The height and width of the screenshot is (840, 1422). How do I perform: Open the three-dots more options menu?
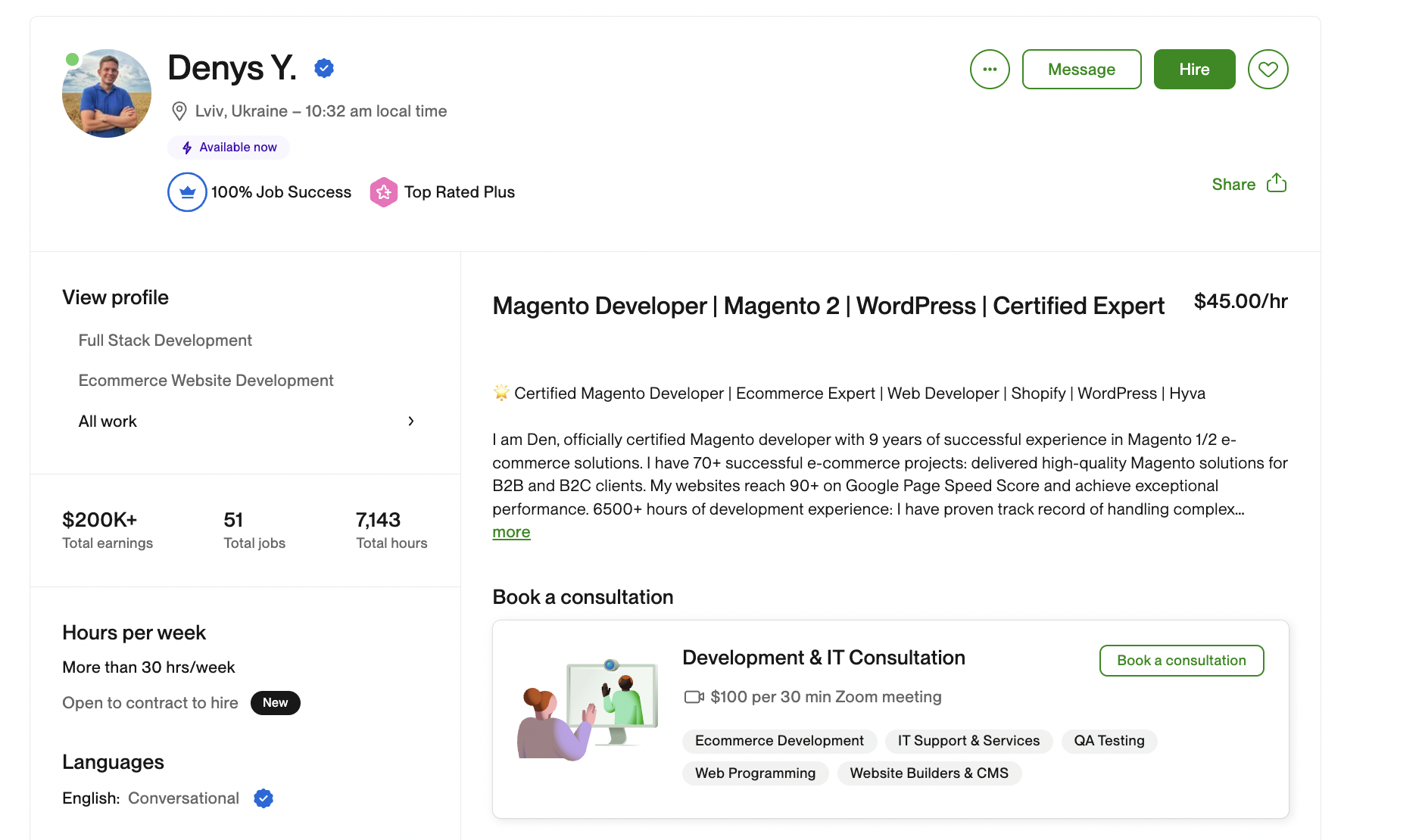click(x=990, y=70)
